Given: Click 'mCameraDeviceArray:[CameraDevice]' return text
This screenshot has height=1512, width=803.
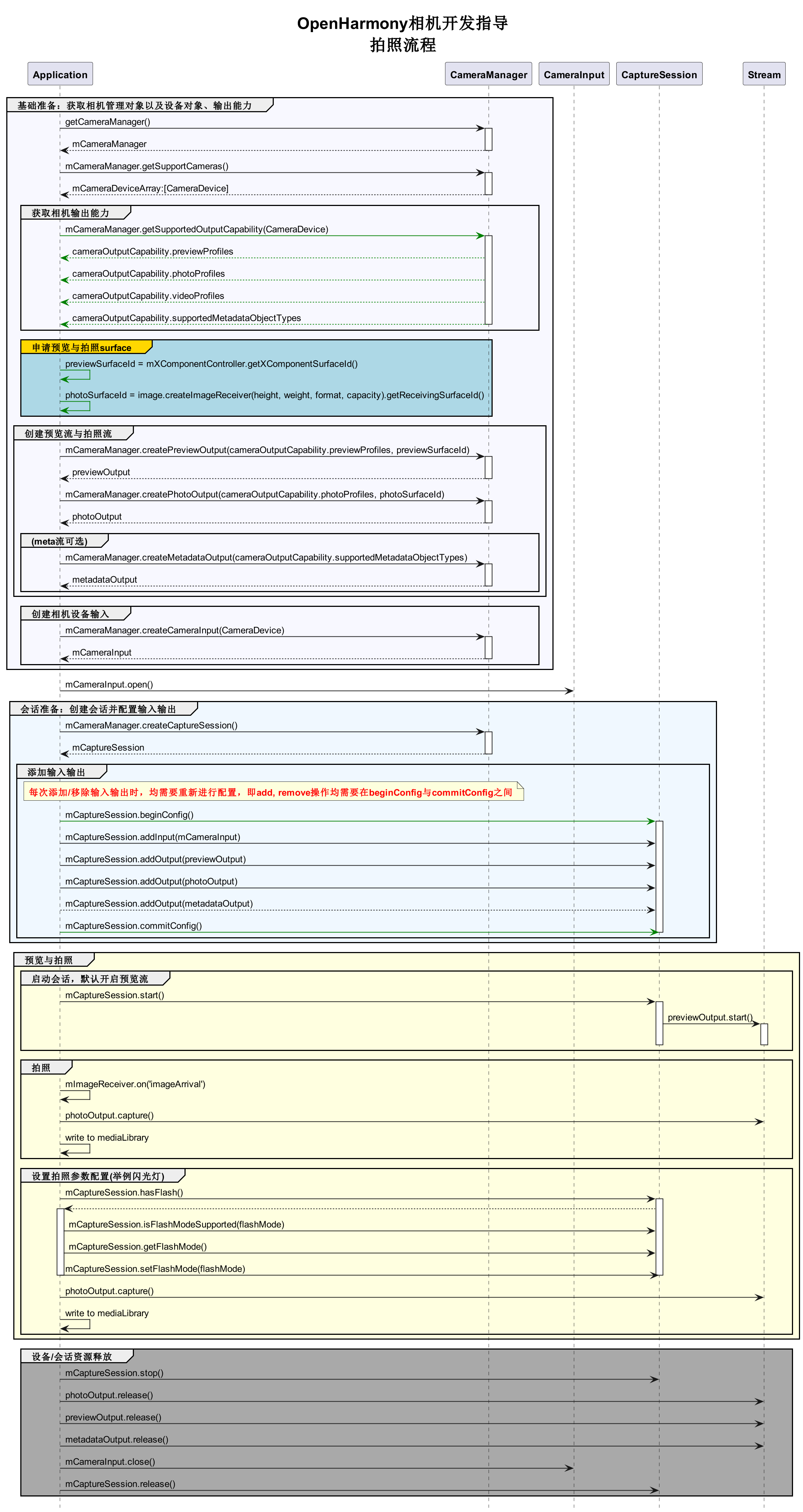Looking at the screenshot, I should point(150,189).
